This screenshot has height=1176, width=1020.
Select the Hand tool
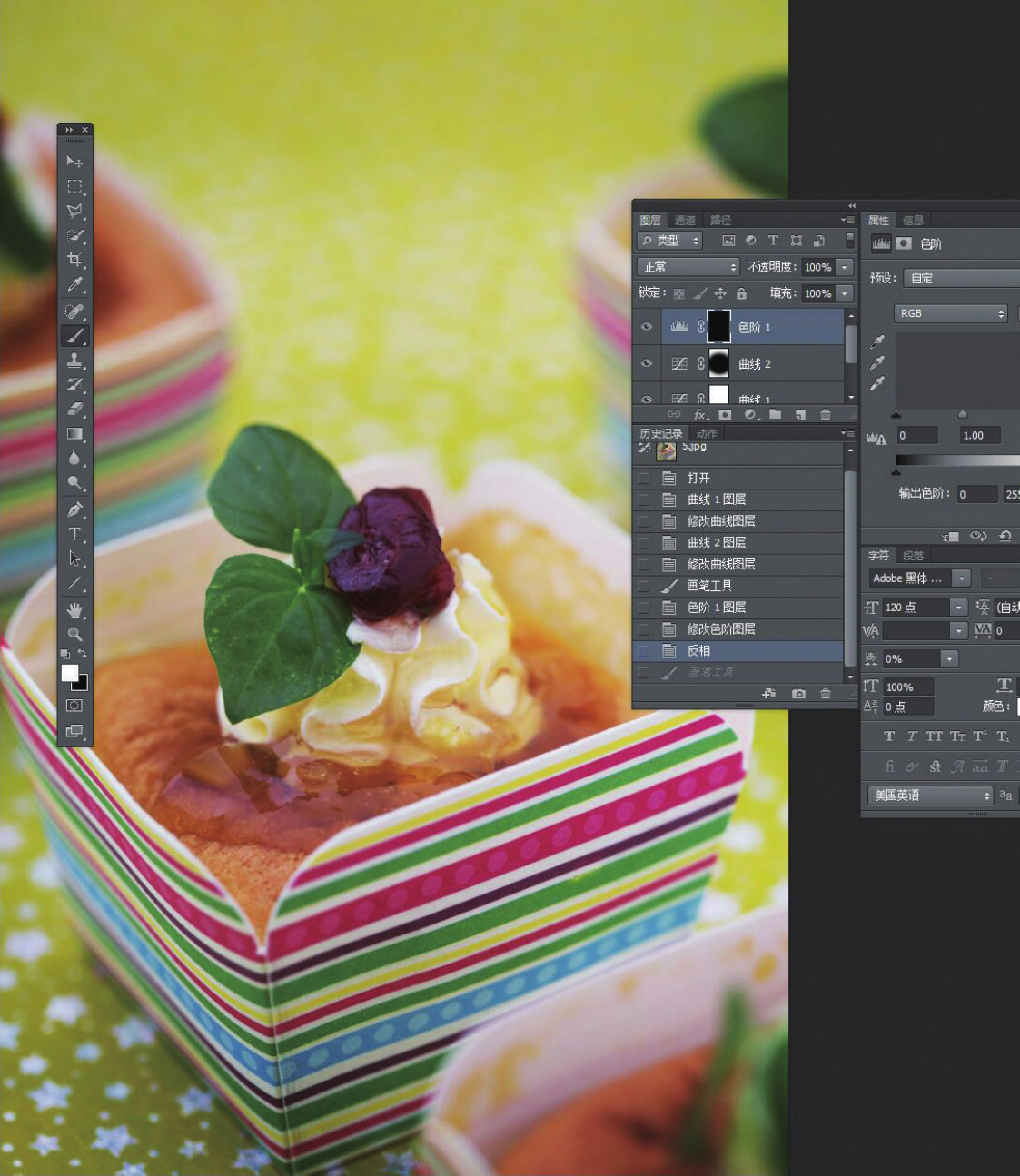point(74,608)
